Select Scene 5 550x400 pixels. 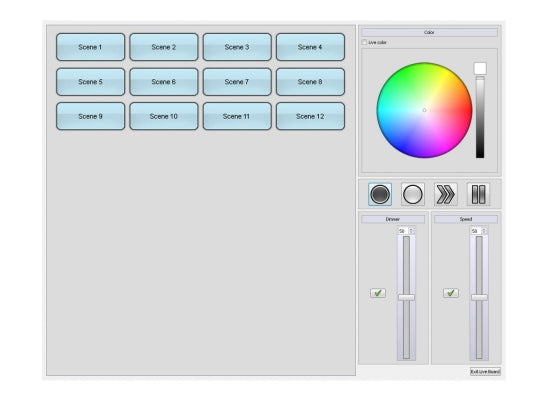[90, 82]
